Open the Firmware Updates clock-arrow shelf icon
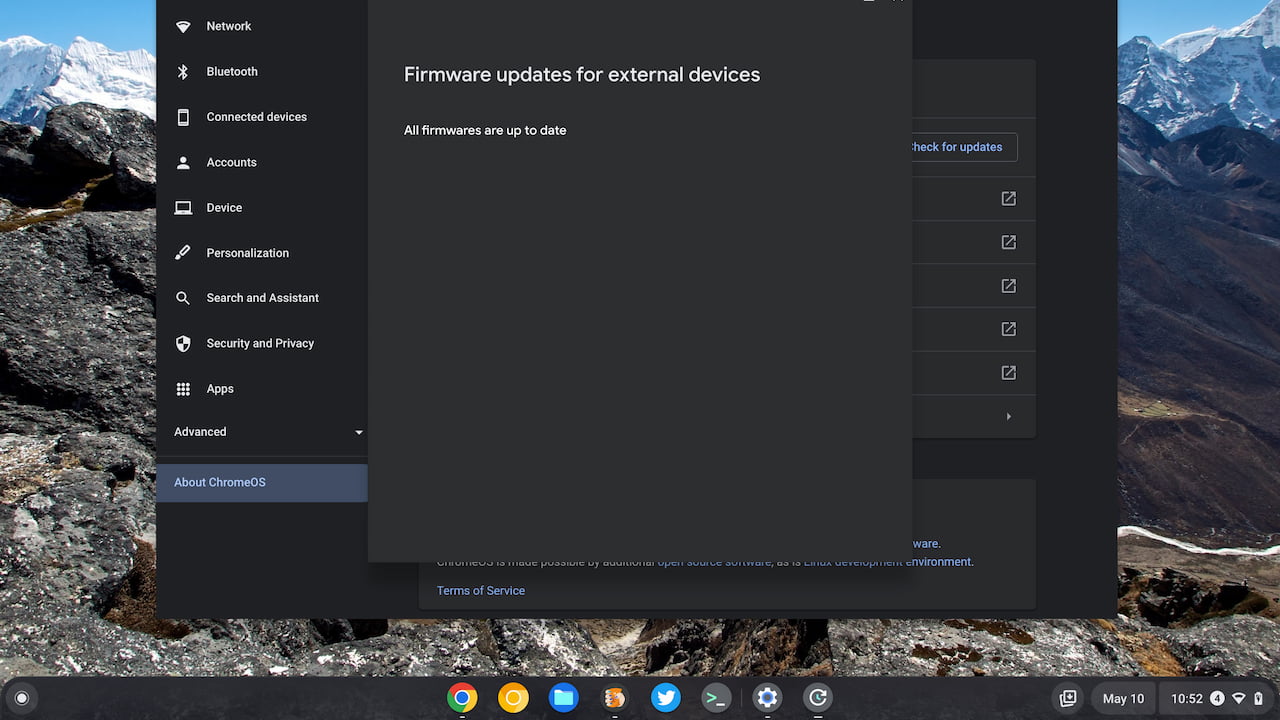This screenshot has width=1280, height=720. pos(818,698)
